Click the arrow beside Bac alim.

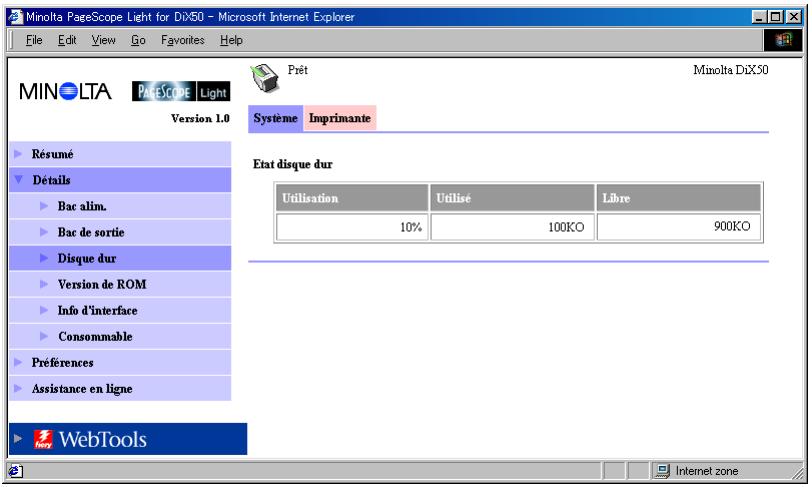pyautogui.click(x=44, y=206)
